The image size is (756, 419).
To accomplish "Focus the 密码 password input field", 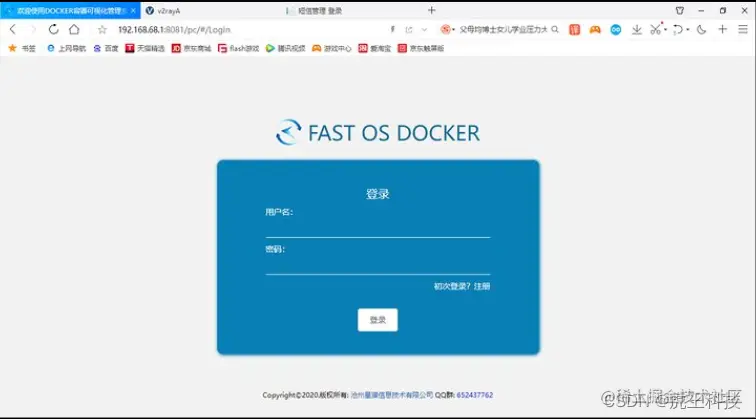I will 378,265.
